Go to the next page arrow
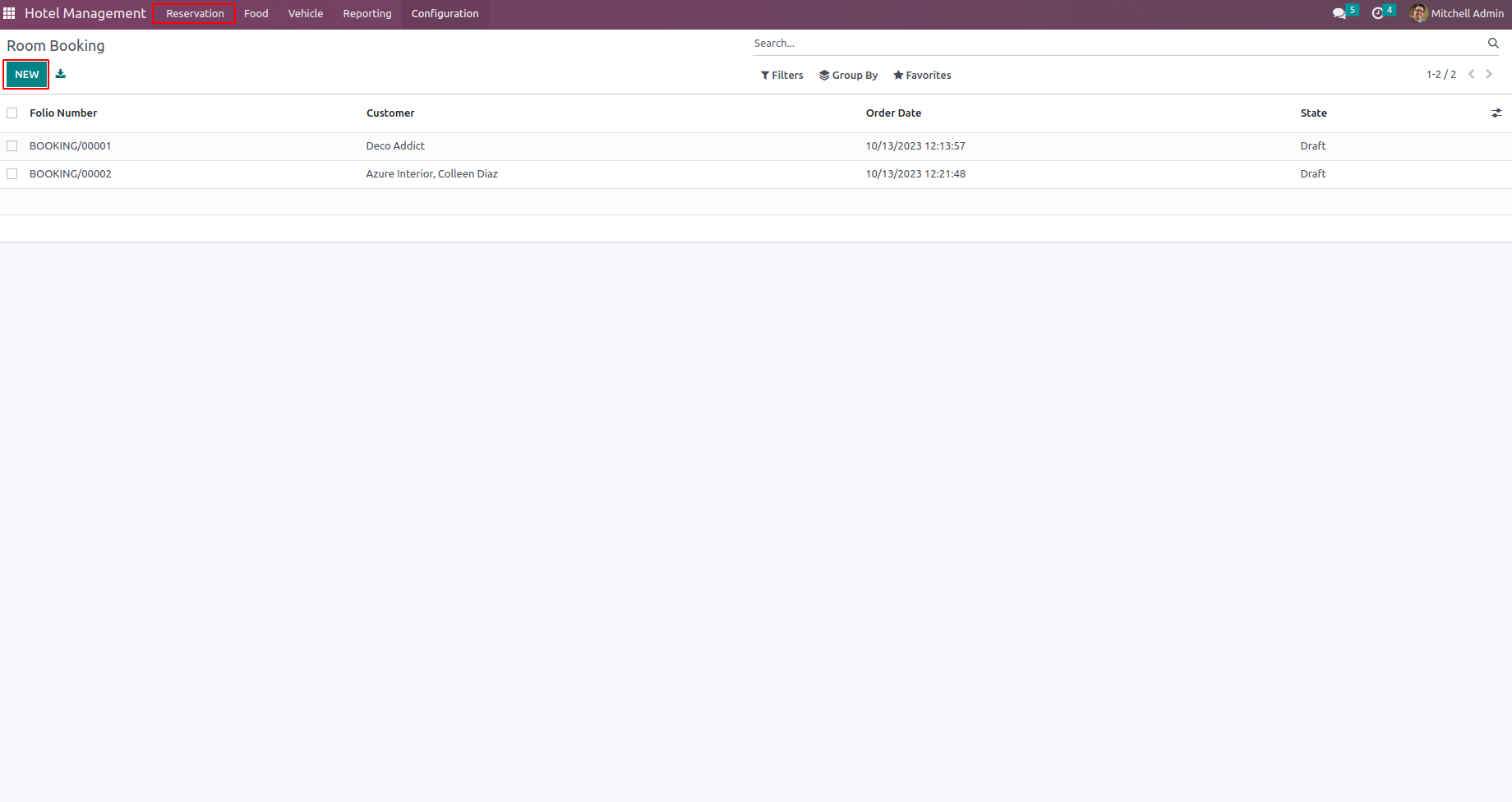Screen dimensions: 1512x802 coord(1489,74)
